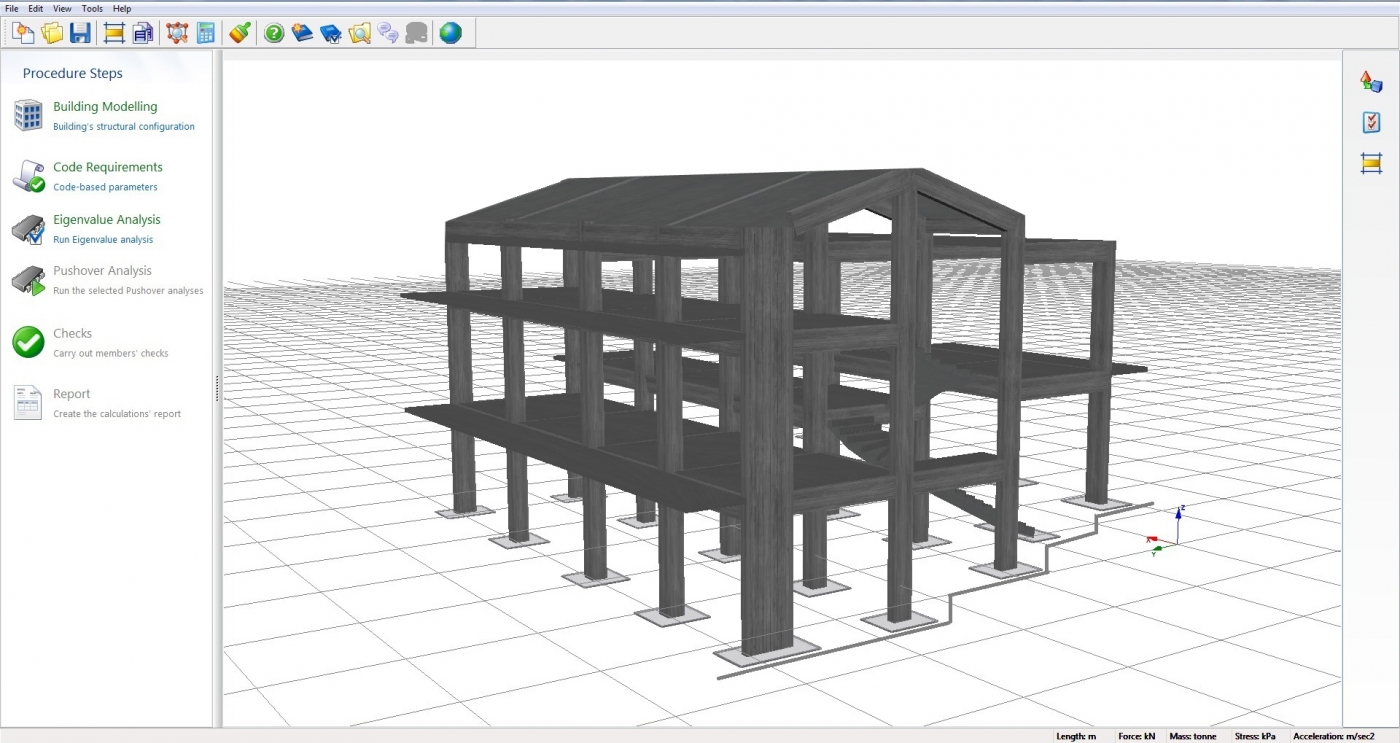
Task: Open the Report step label
Action: [x=72, y=394]
